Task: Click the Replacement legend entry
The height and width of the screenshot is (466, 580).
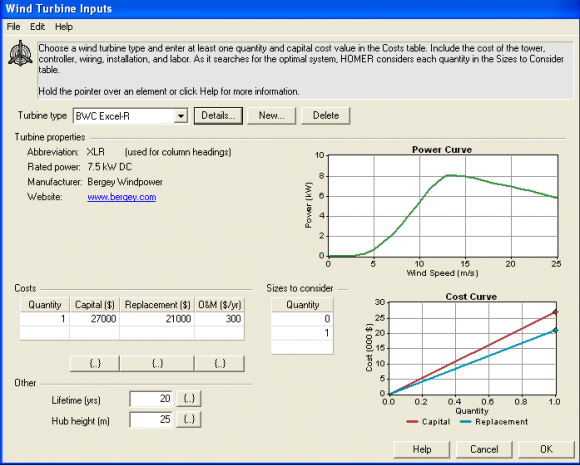Action: [494, 422]
